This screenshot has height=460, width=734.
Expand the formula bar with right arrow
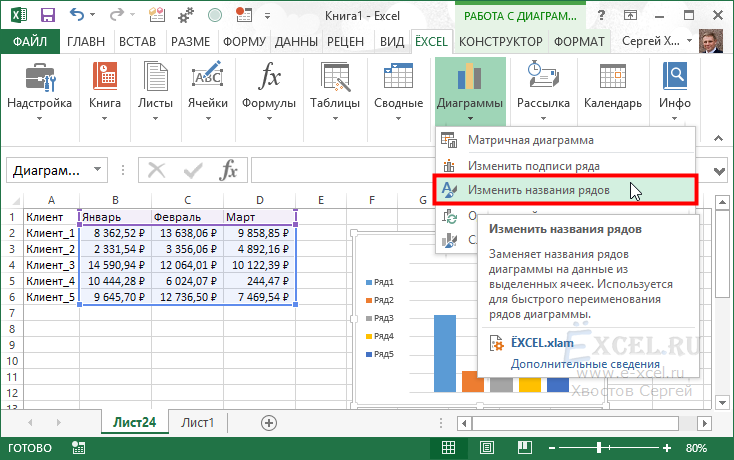(x=719, y=171)
